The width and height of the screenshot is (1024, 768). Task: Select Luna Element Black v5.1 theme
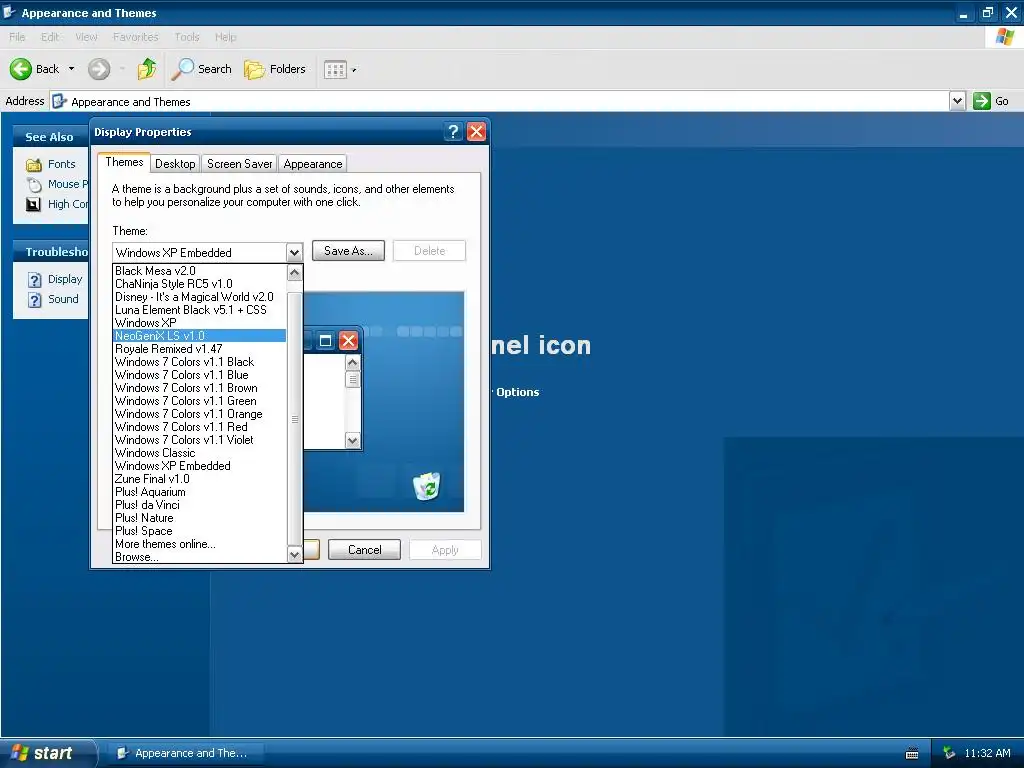pos(200,310)
